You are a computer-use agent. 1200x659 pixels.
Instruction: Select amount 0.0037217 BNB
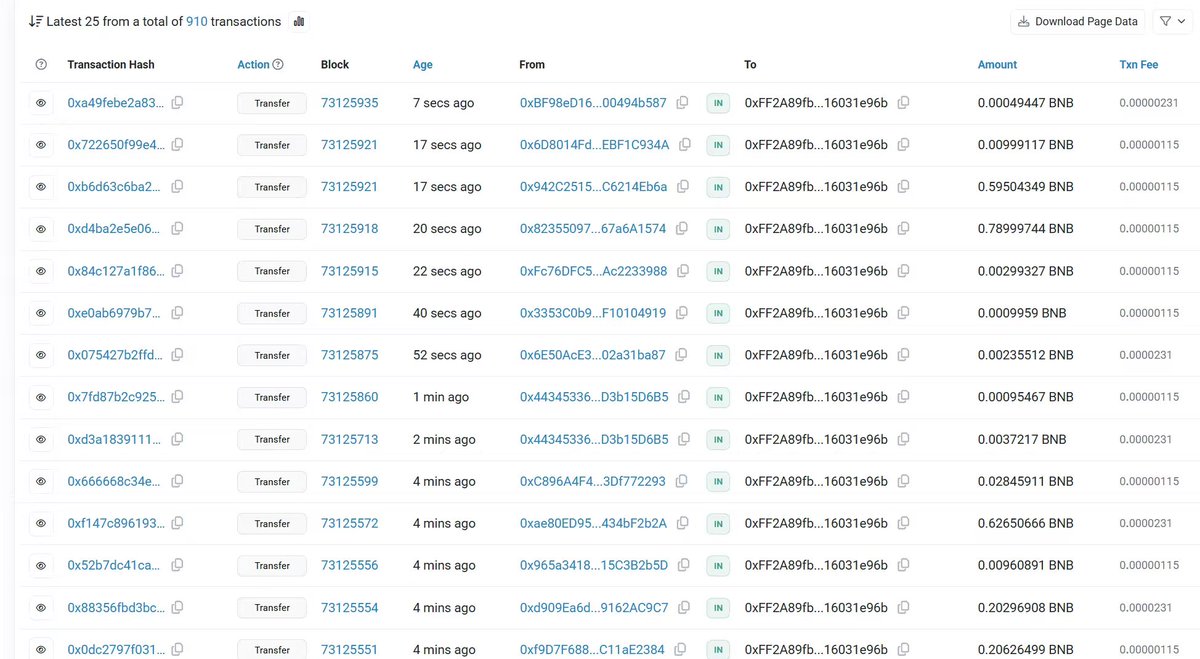(1022, 439)
